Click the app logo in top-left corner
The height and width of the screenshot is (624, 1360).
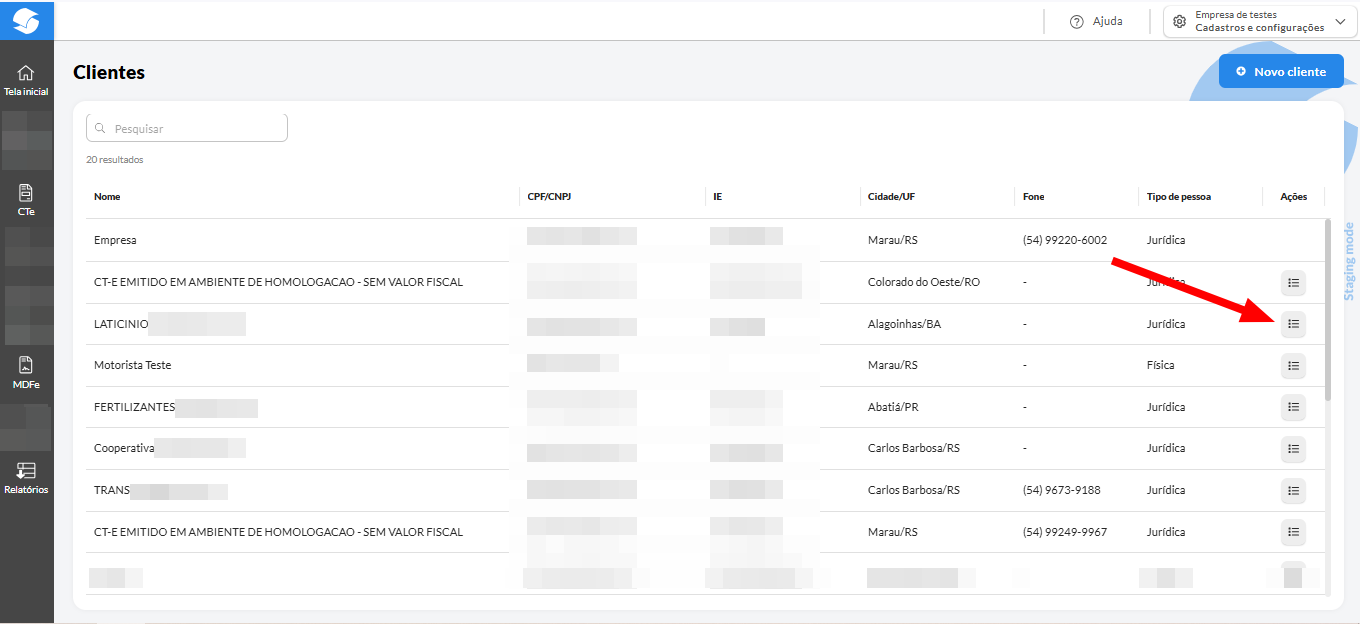pyautogui.click(x=26, y=20)
